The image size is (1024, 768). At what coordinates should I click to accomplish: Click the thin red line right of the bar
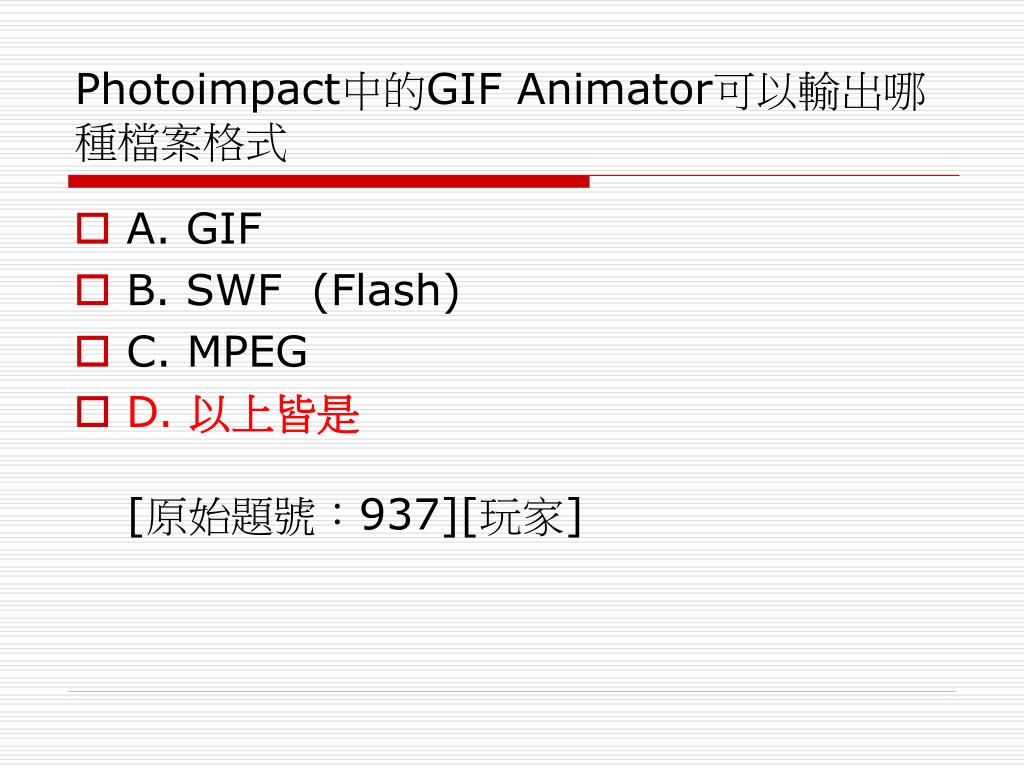[x=775, y=175]
